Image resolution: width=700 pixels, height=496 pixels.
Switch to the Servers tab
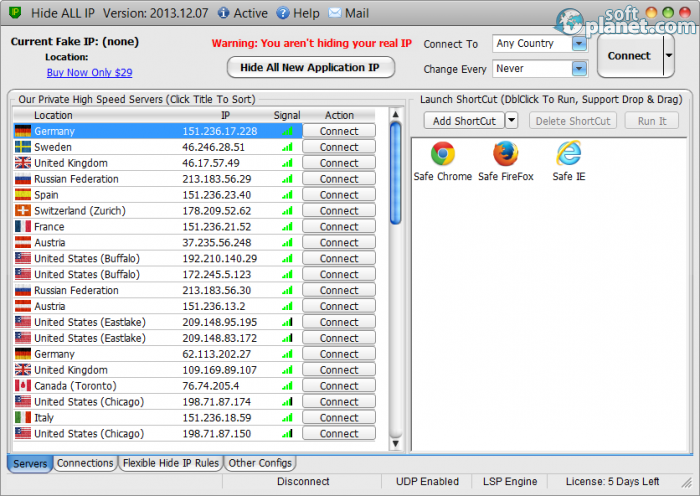coord(30,463)
